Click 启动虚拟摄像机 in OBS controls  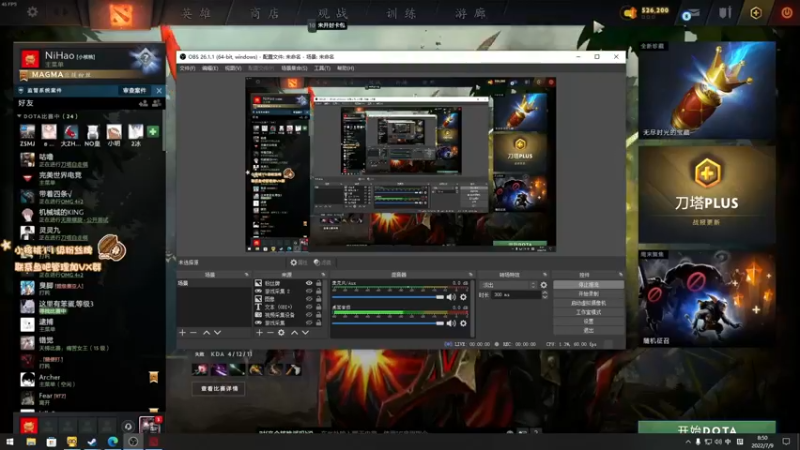pos(588,303)
